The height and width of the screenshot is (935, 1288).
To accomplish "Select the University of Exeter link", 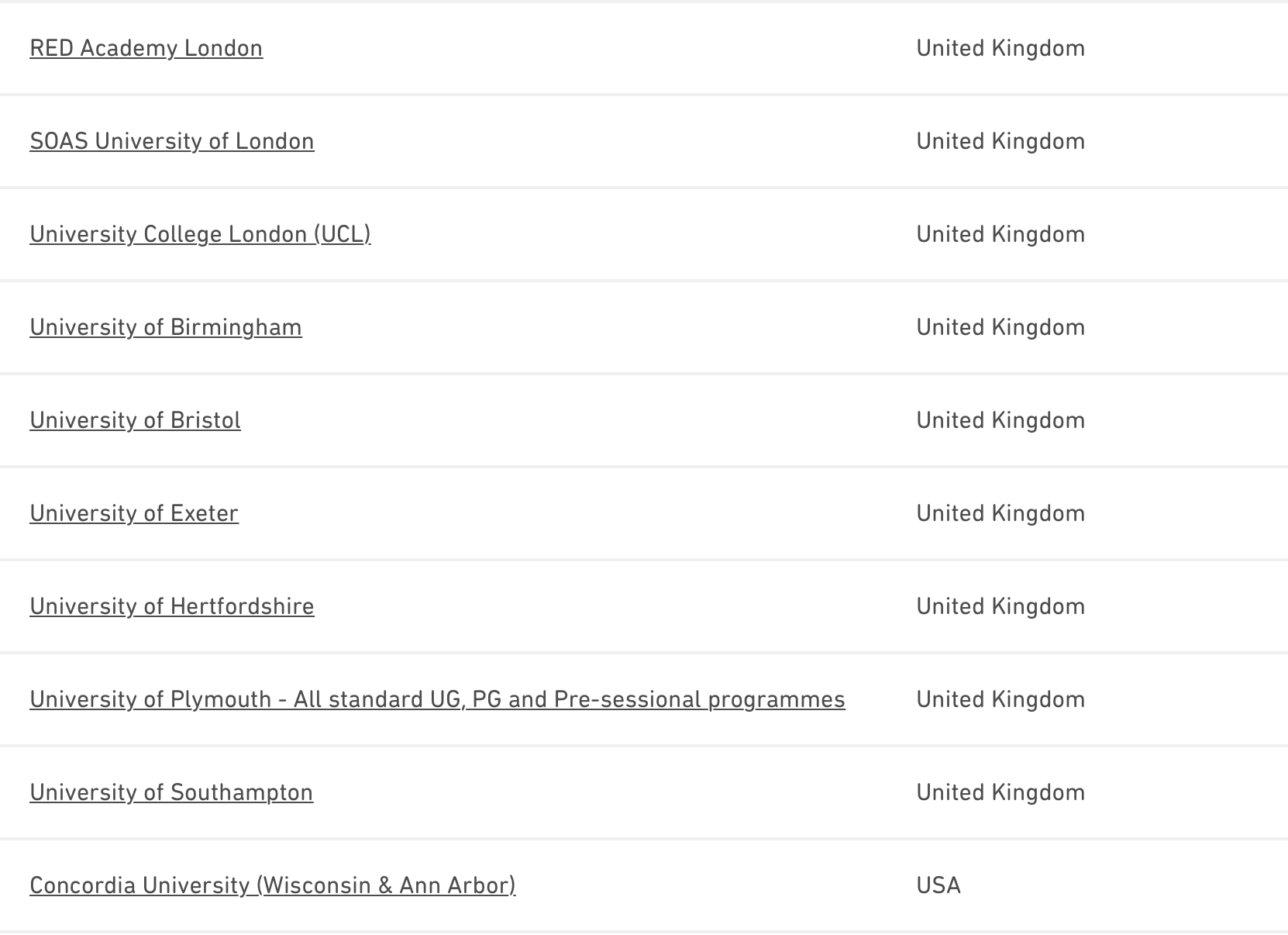I will [x=134, y=513].
